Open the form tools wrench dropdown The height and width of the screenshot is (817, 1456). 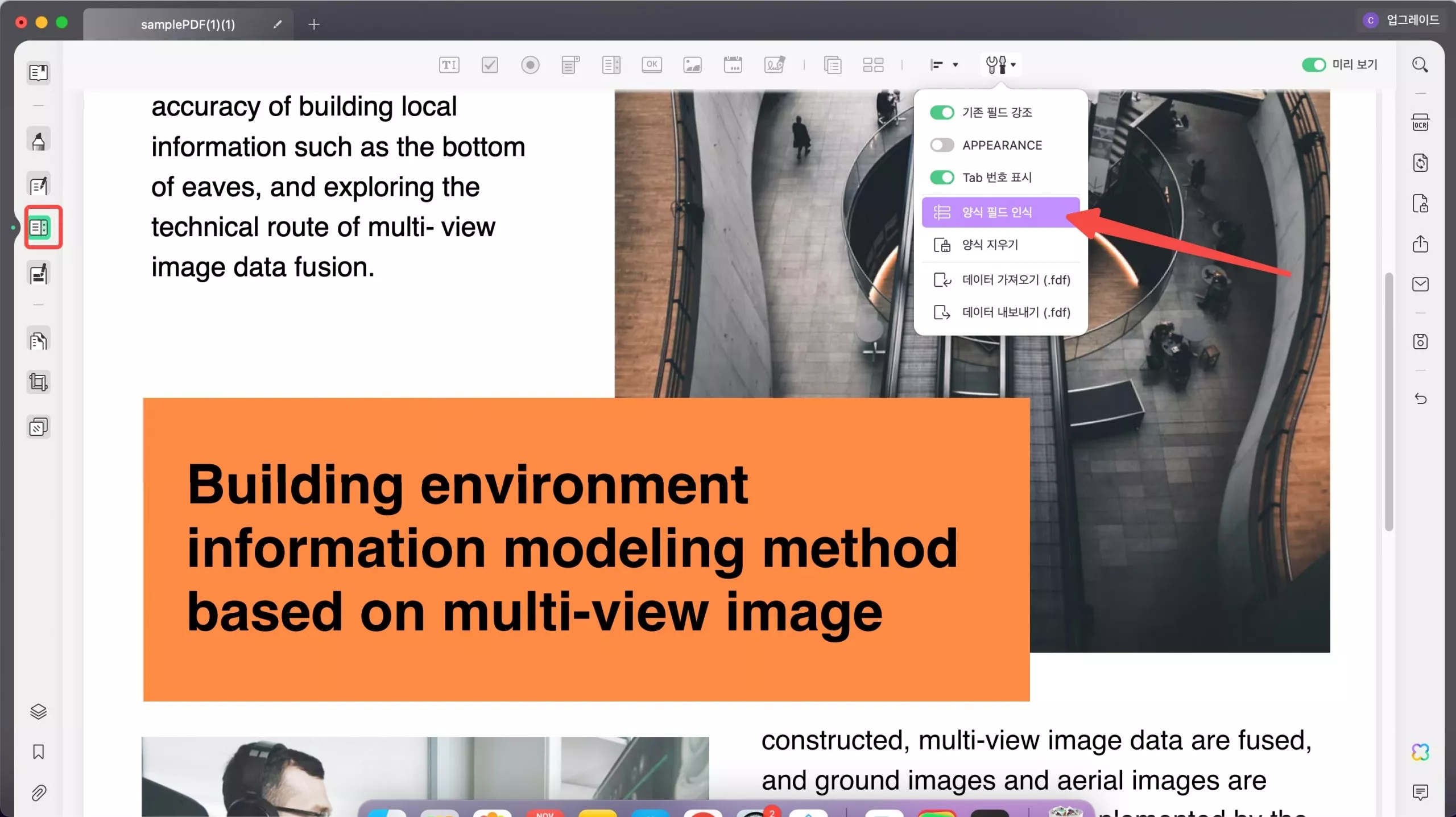click(x=1001, y=65)
